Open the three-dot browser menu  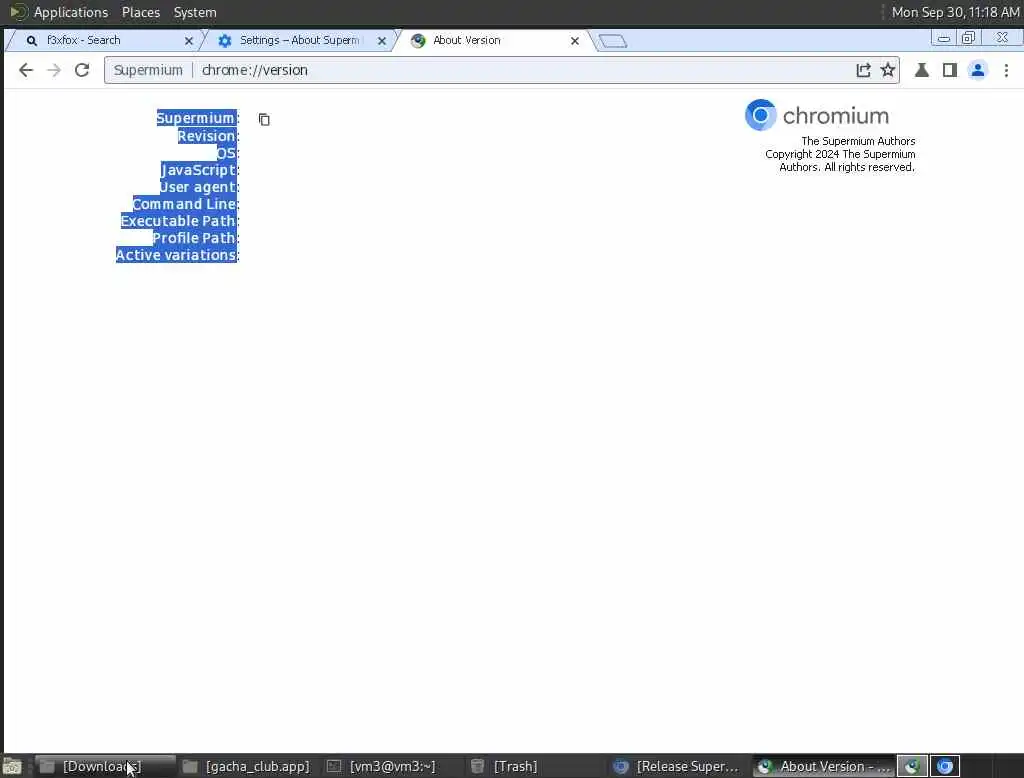[1006, 70]
